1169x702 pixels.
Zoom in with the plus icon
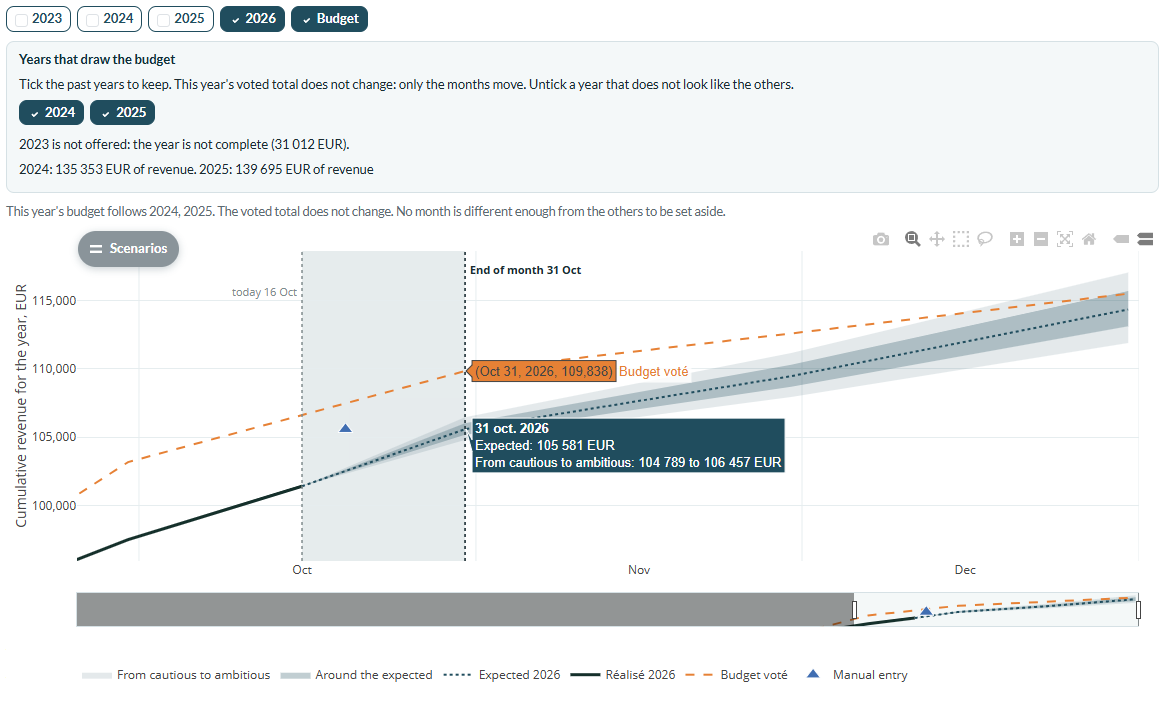[x=1017, y=239]
